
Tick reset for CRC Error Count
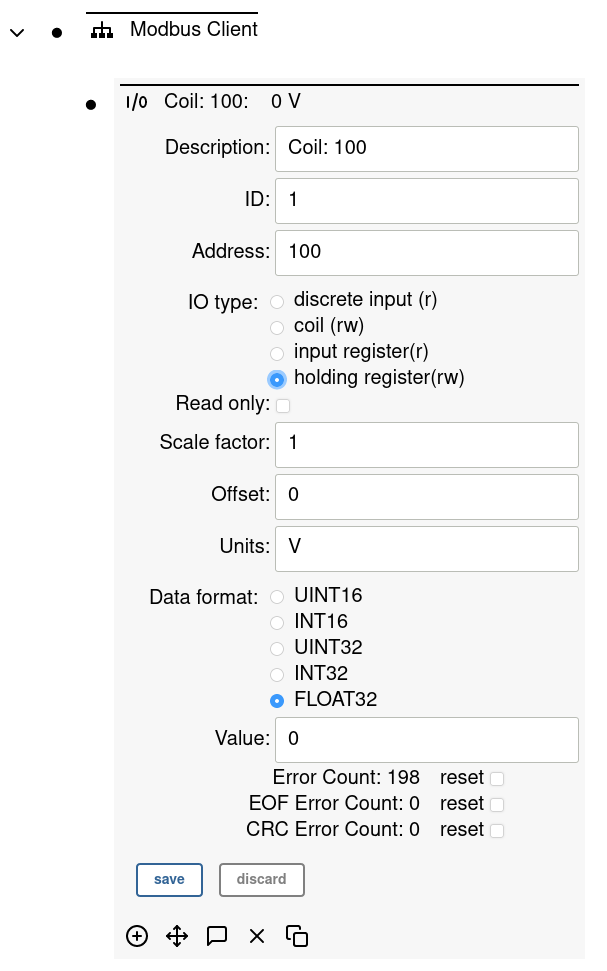point(497,830)
